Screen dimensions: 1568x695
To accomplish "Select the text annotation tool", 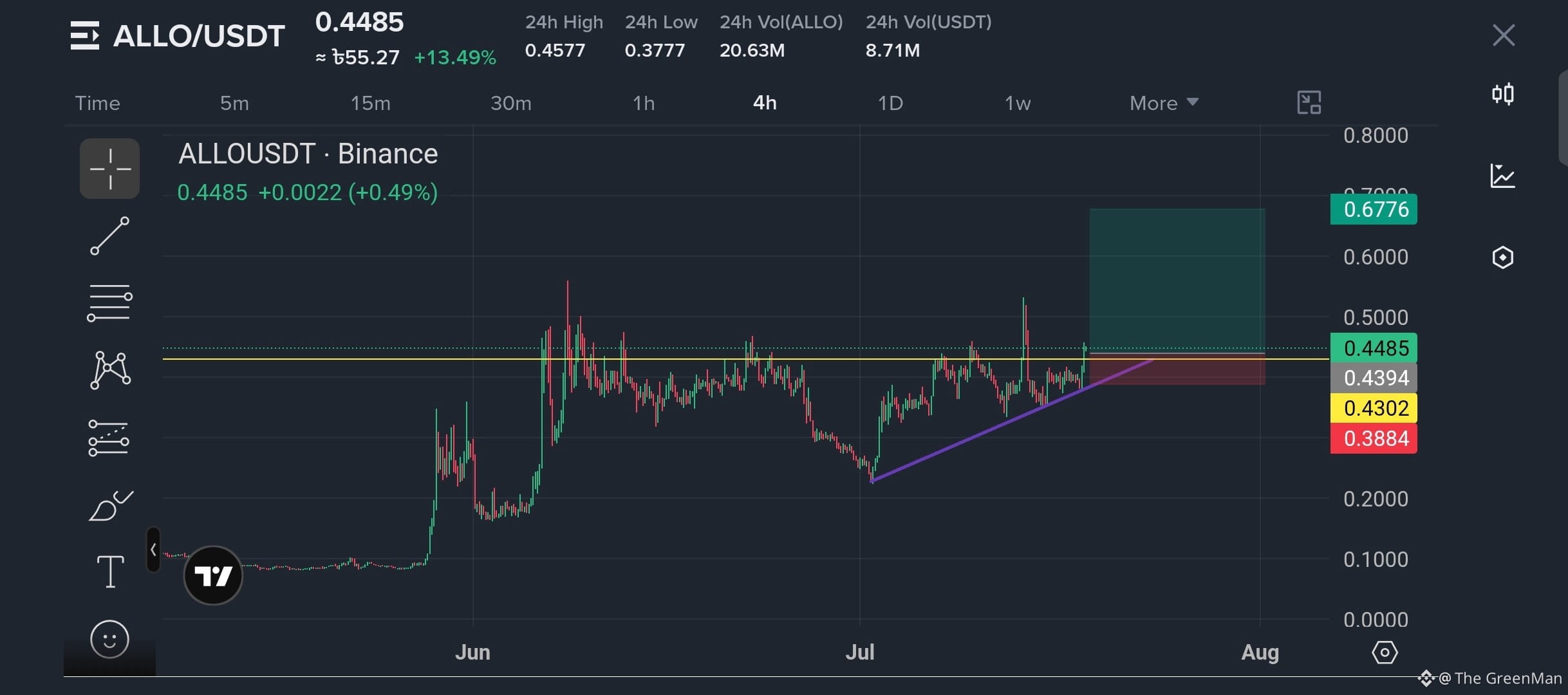I will [110, 571].
